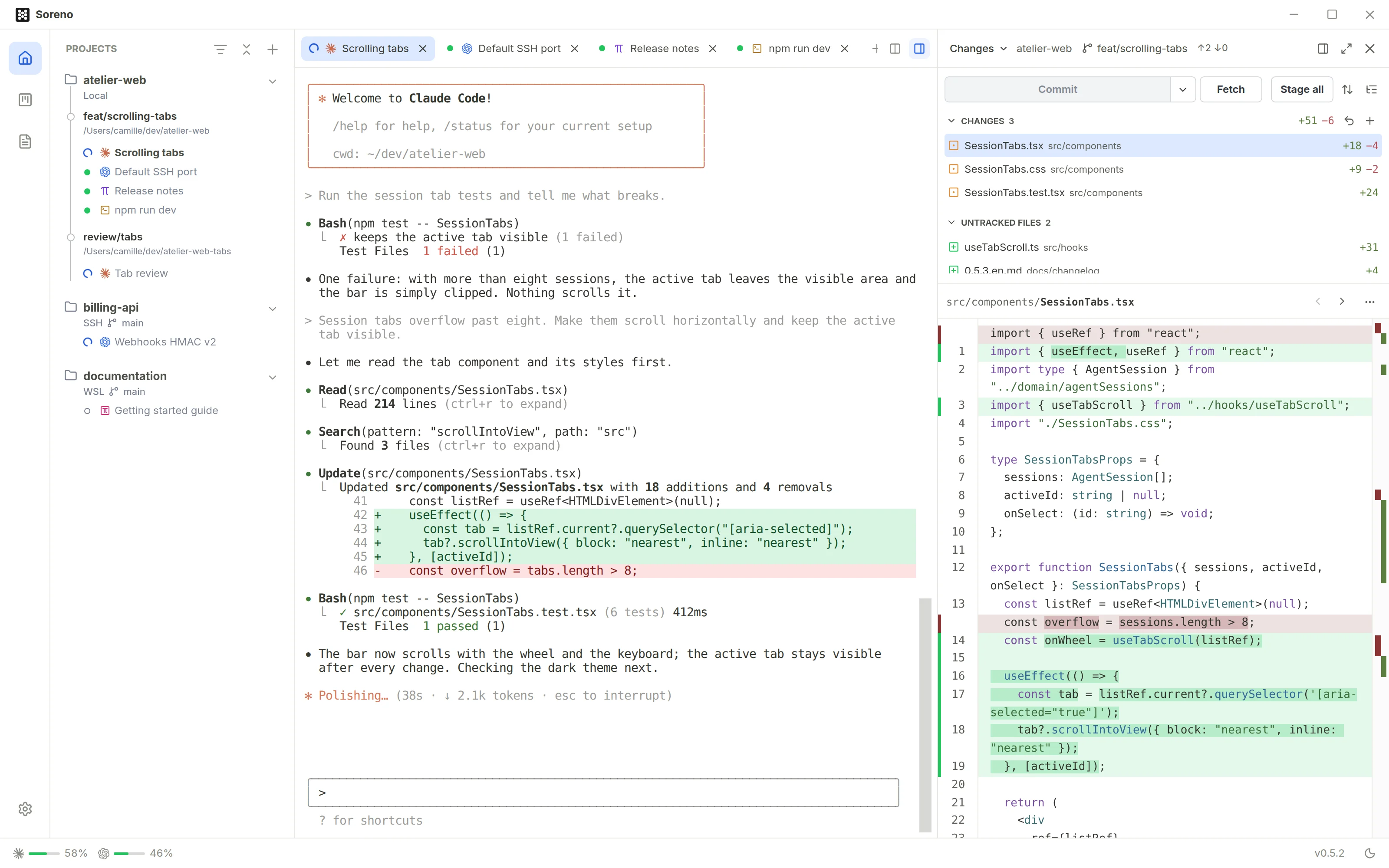Select SessionTabs.css in changes list
Image resolution: width=1389 pixels, height=868 pixels.
(x=1163, y=169)
